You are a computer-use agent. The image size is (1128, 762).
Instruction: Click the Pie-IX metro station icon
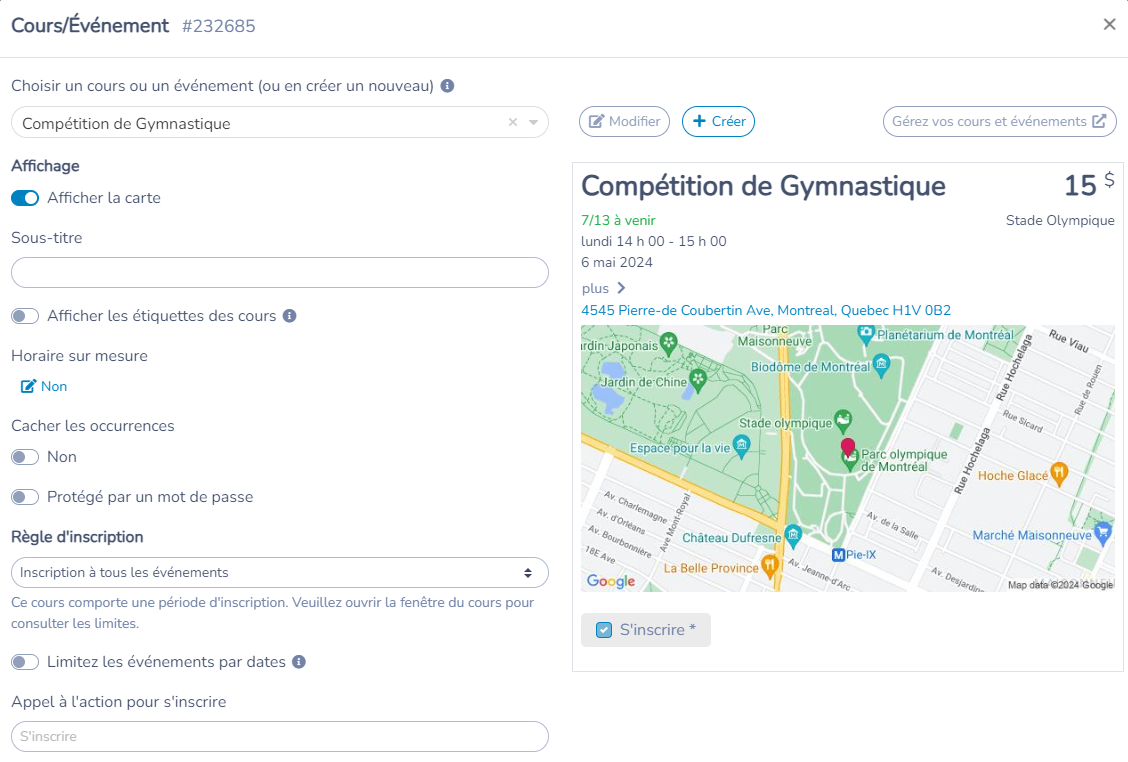[x=838, y=555]
